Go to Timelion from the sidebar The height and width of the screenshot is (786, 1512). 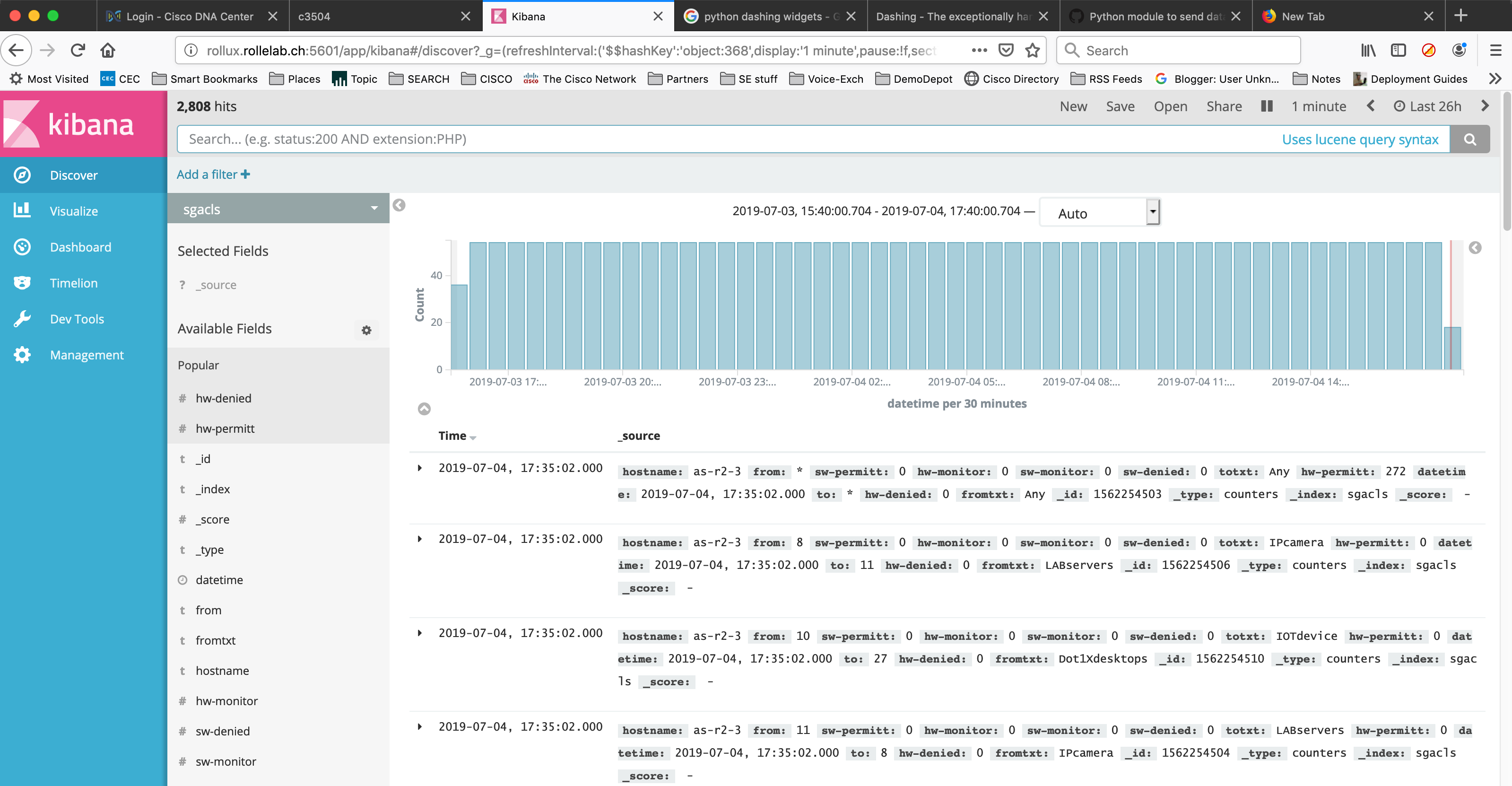[x=73, y=283]
